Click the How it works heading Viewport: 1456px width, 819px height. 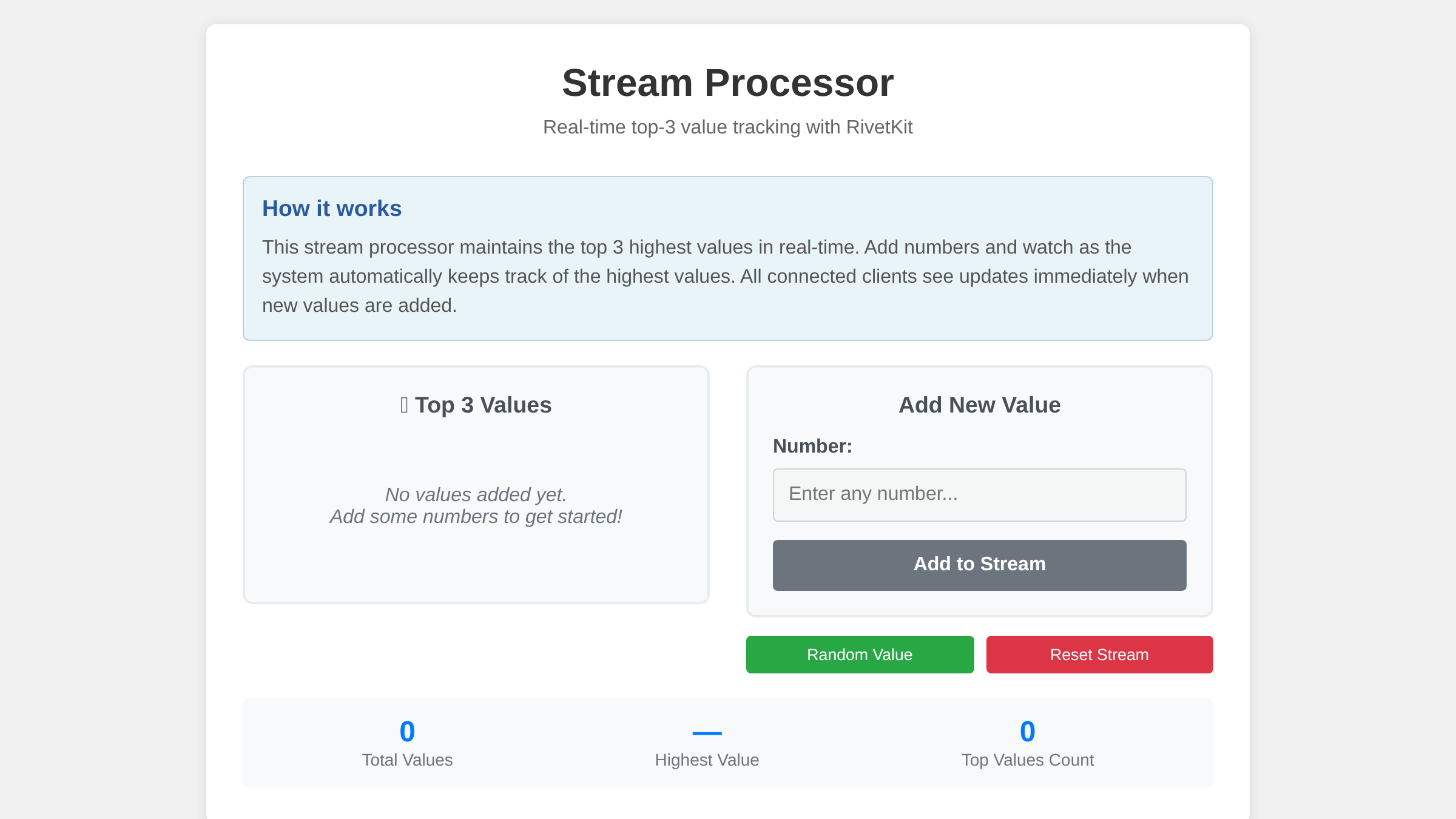point(331,208)
